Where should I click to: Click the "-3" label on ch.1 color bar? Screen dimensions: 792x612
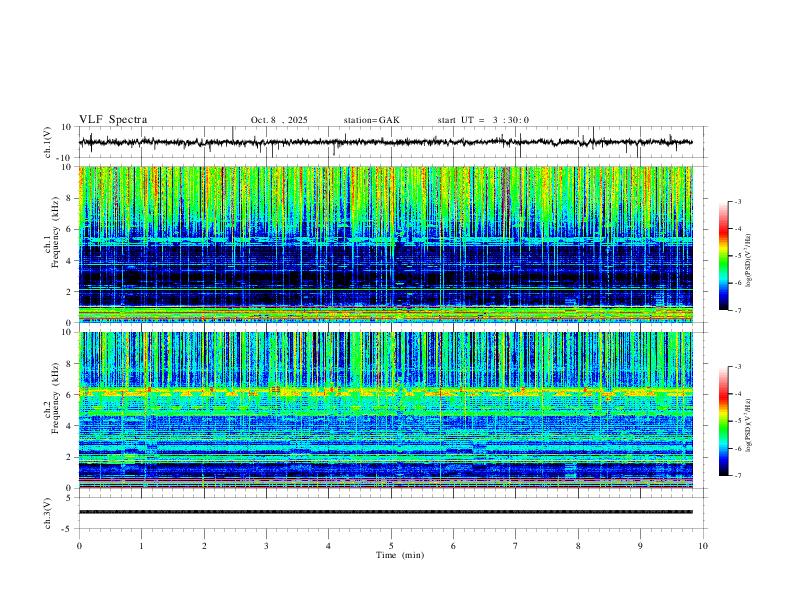click(737, 201)
